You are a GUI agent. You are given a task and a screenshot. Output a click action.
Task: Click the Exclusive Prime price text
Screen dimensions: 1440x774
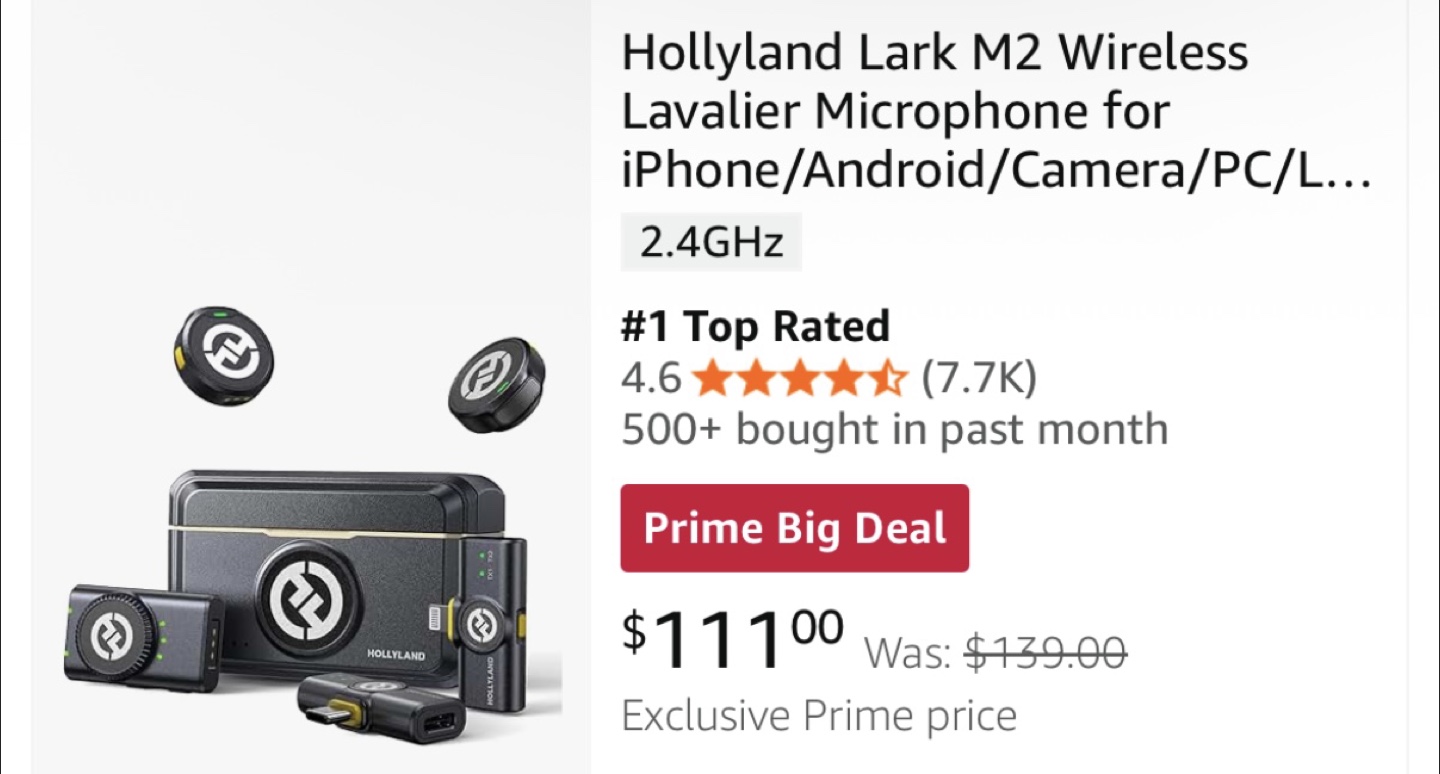[818, 716]
